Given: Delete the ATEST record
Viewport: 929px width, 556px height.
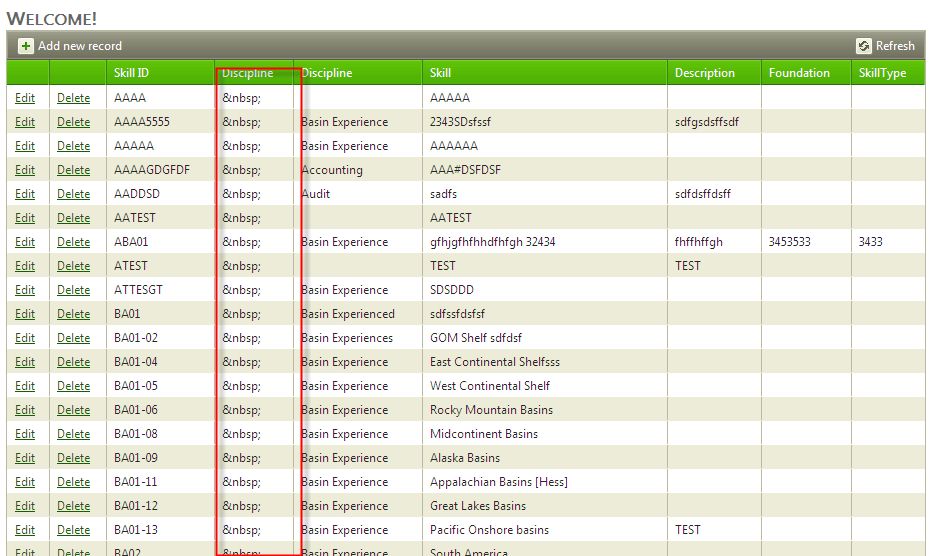Looking at the screenshot, I should (x=73, y=266).
